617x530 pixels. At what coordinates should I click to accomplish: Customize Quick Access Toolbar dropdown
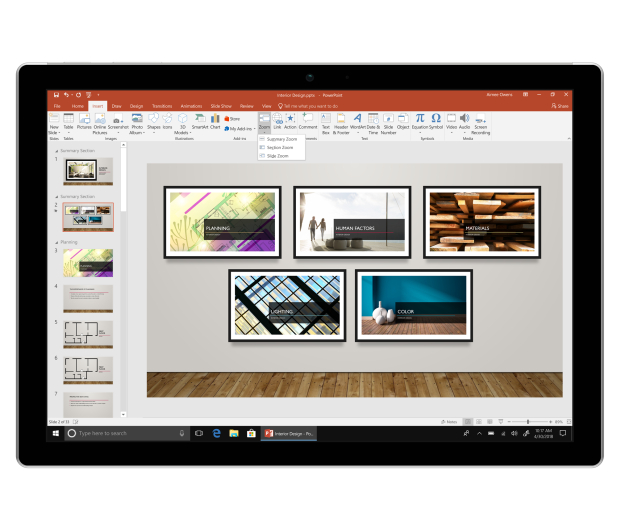pyautogui.click(x=98, y=95)
